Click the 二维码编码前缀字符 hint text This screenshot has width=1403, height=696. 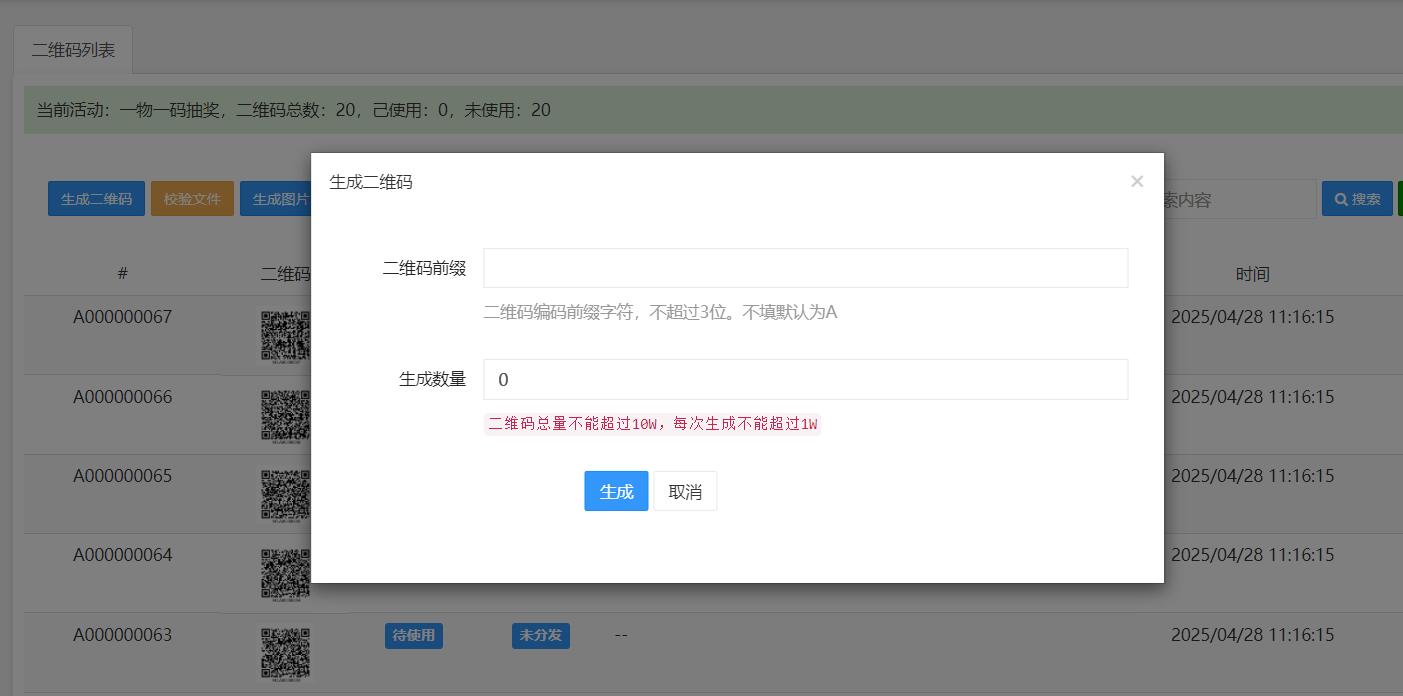coord(660,312)
